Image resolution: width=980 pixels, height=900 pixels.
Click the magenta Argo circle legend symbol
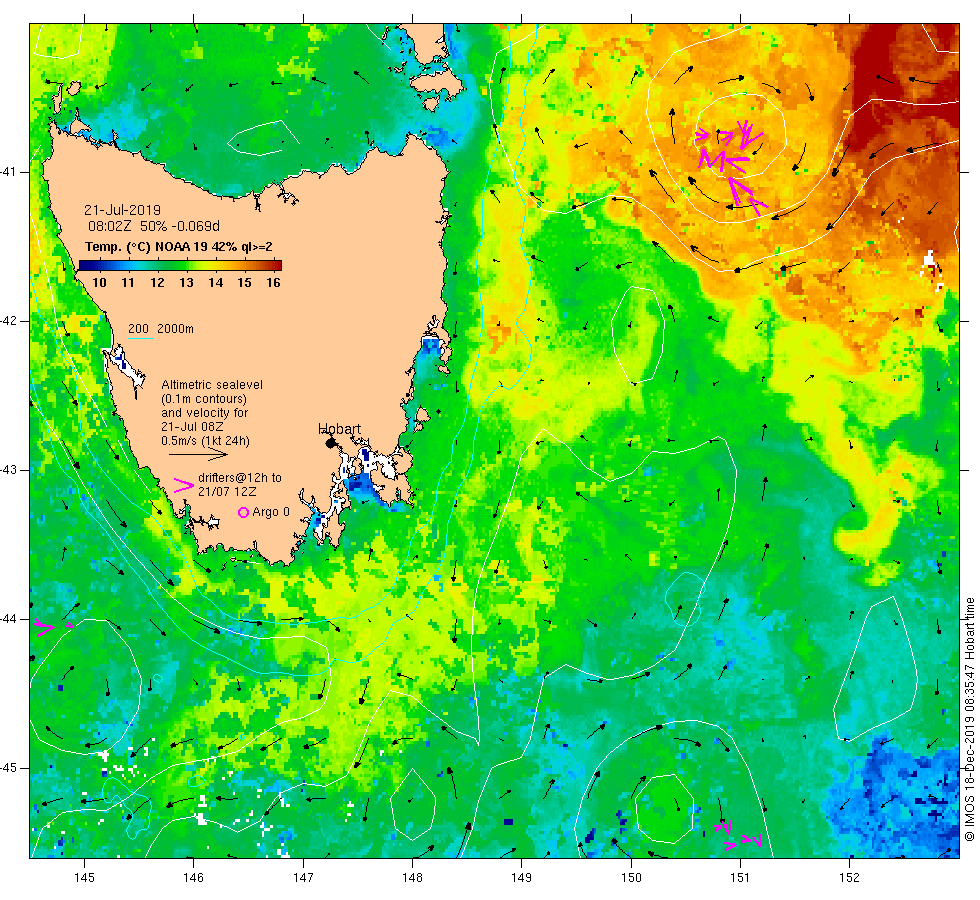244,512
